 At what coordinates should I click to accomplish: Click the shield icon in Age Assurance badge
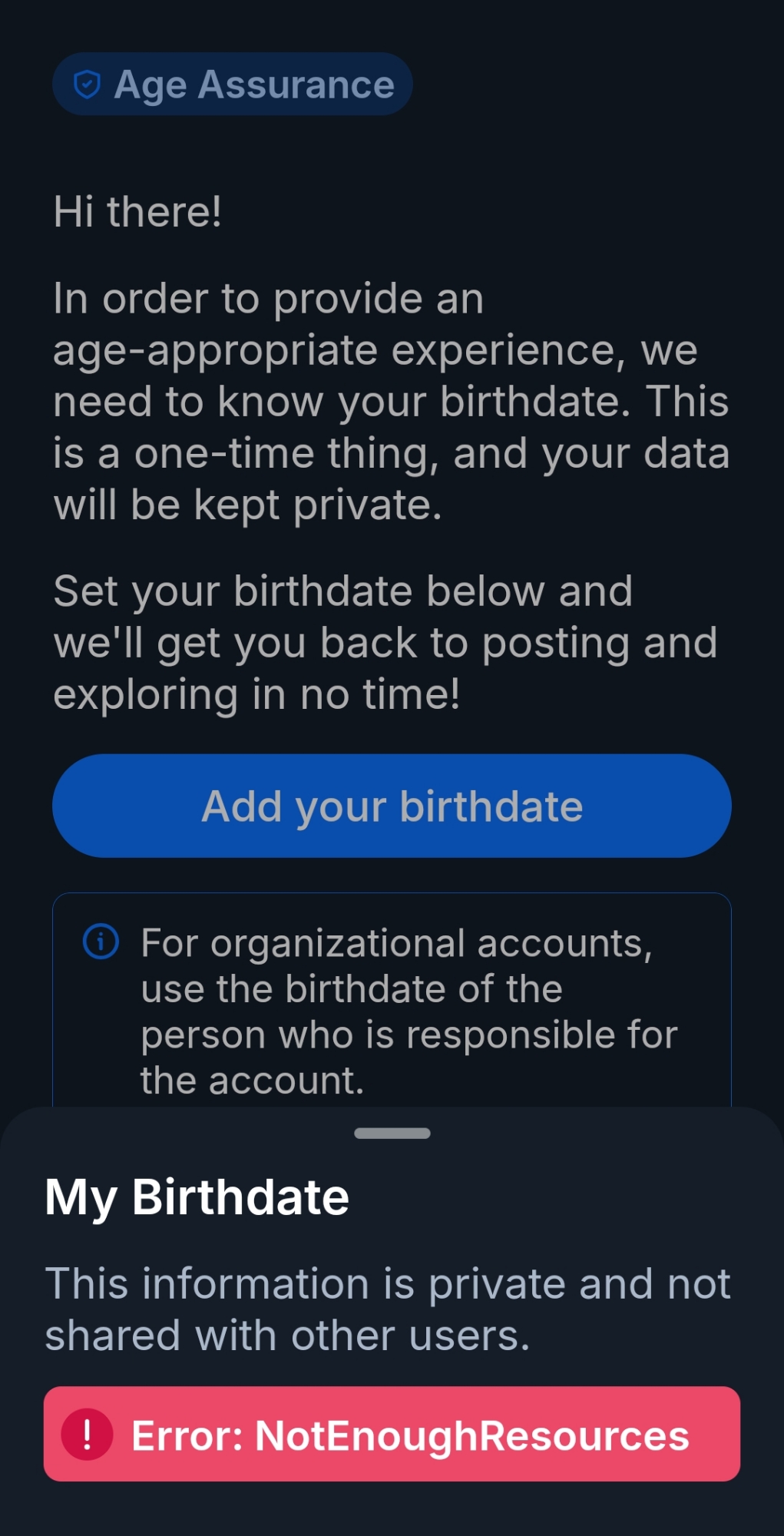[x=87, y=84]
